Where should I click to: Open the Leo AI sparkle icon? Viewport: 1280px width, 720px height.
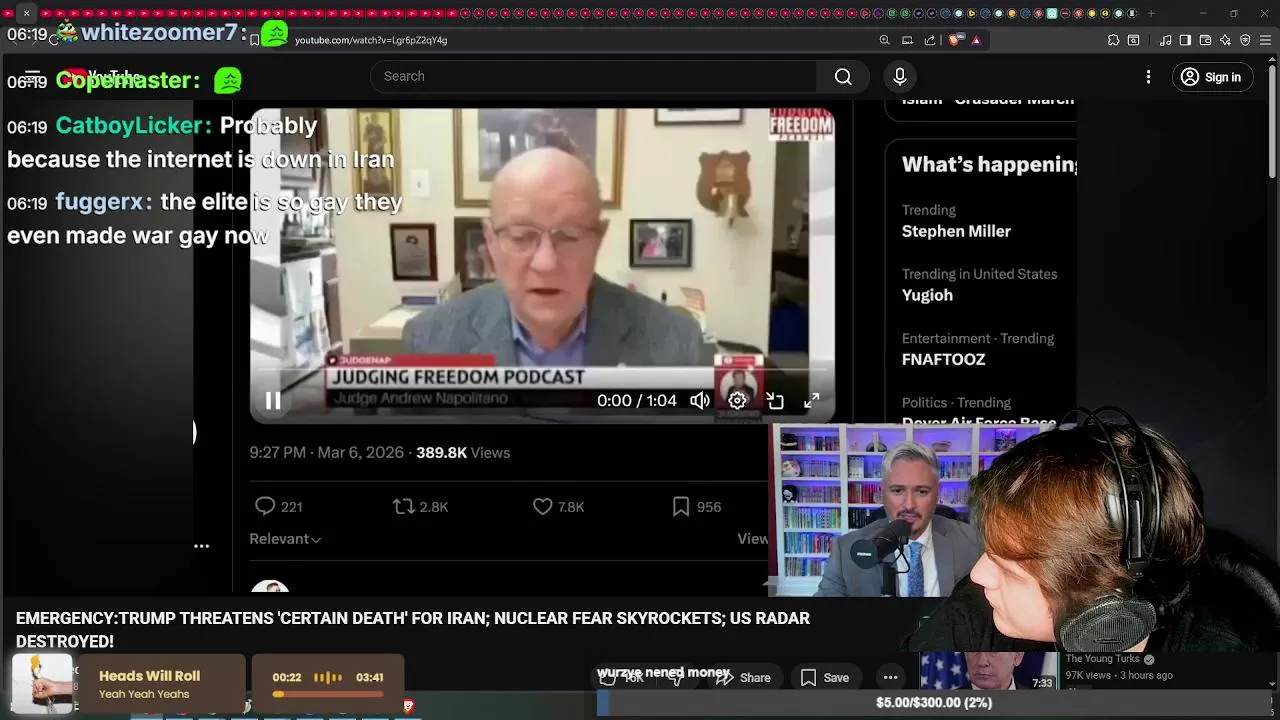1225,40
